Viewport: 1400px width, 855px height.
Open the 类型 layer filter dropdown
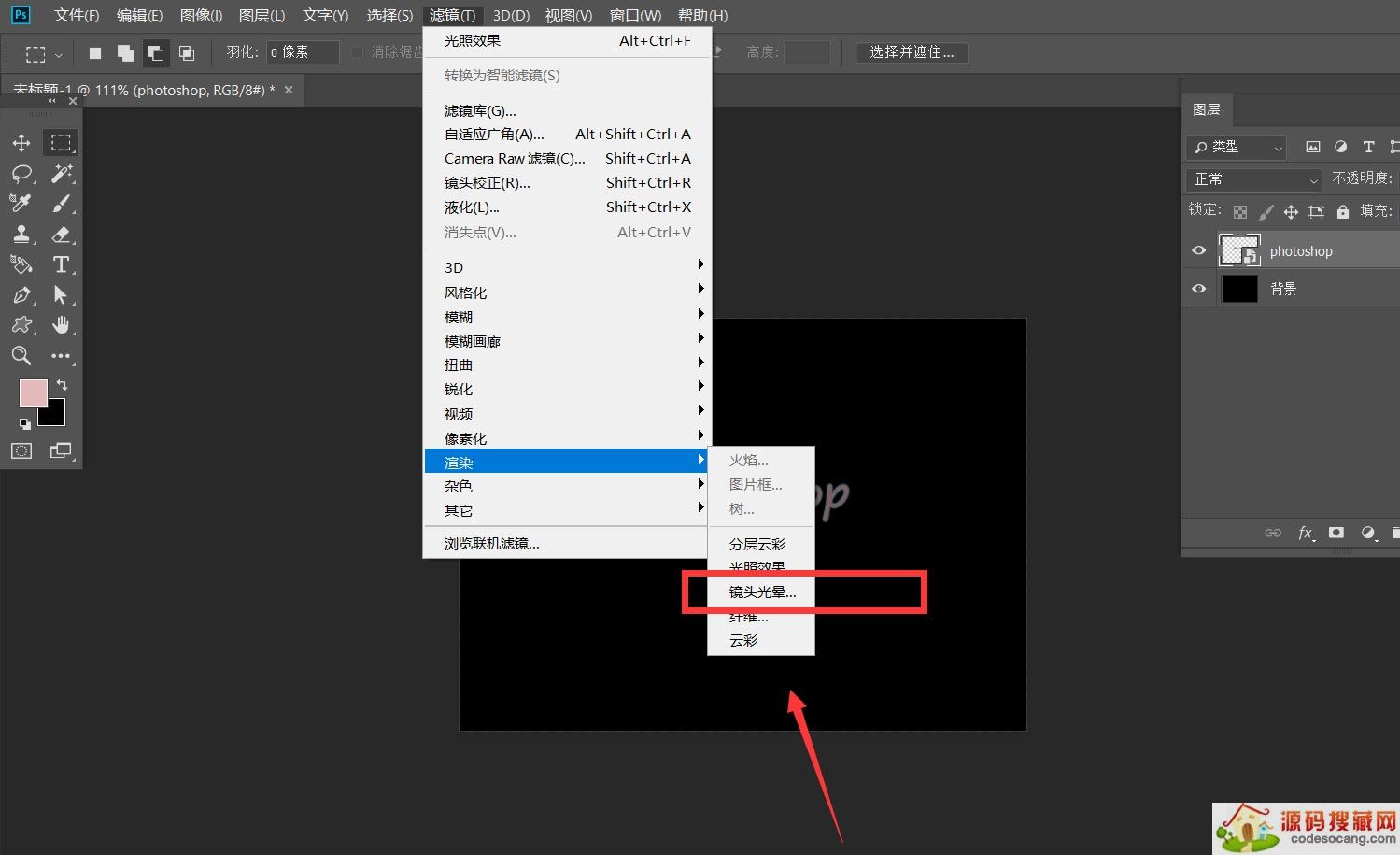[x=1237, y=147]
